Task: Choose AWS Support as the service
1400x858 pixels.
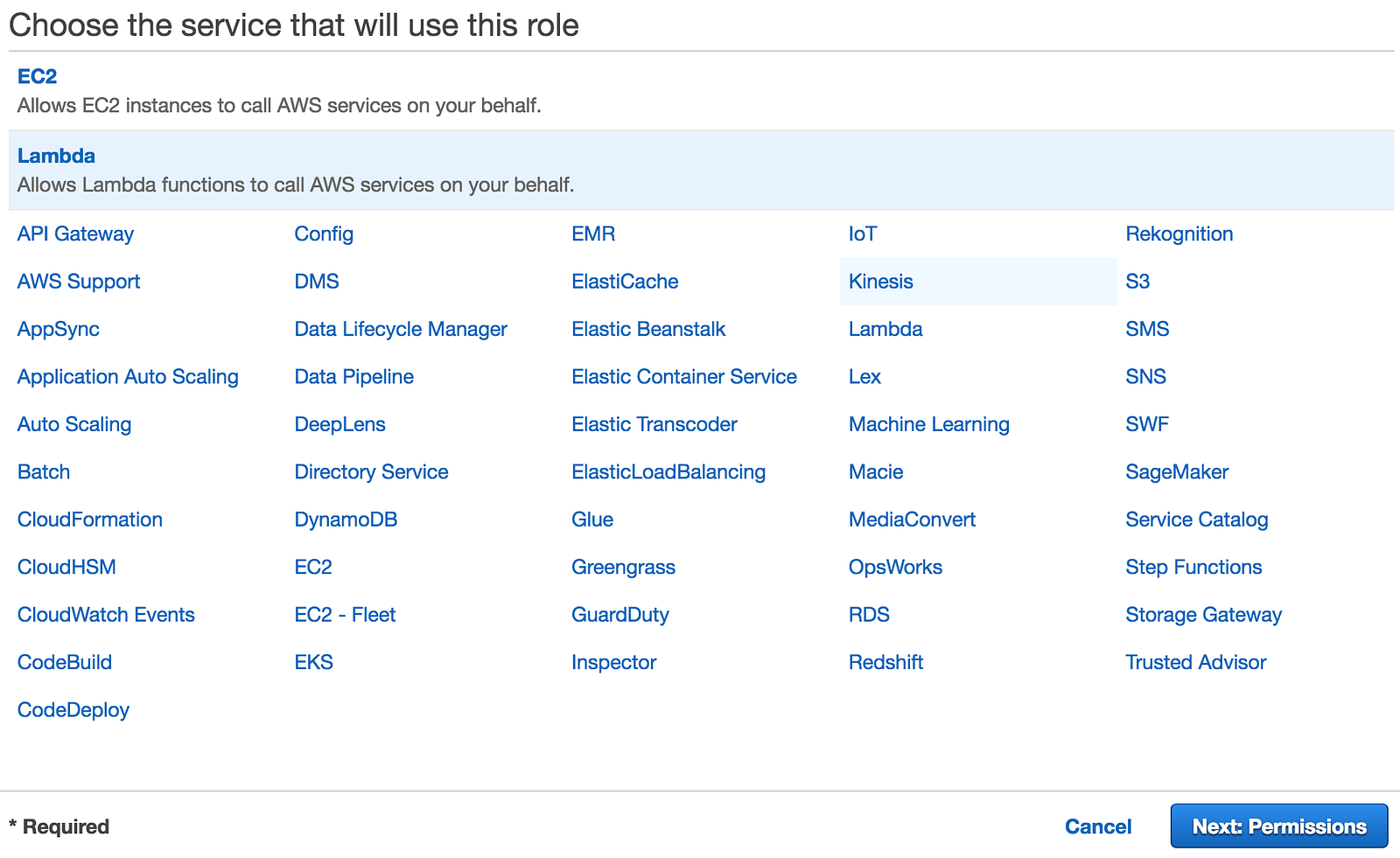Action: (x=79, y=282)
